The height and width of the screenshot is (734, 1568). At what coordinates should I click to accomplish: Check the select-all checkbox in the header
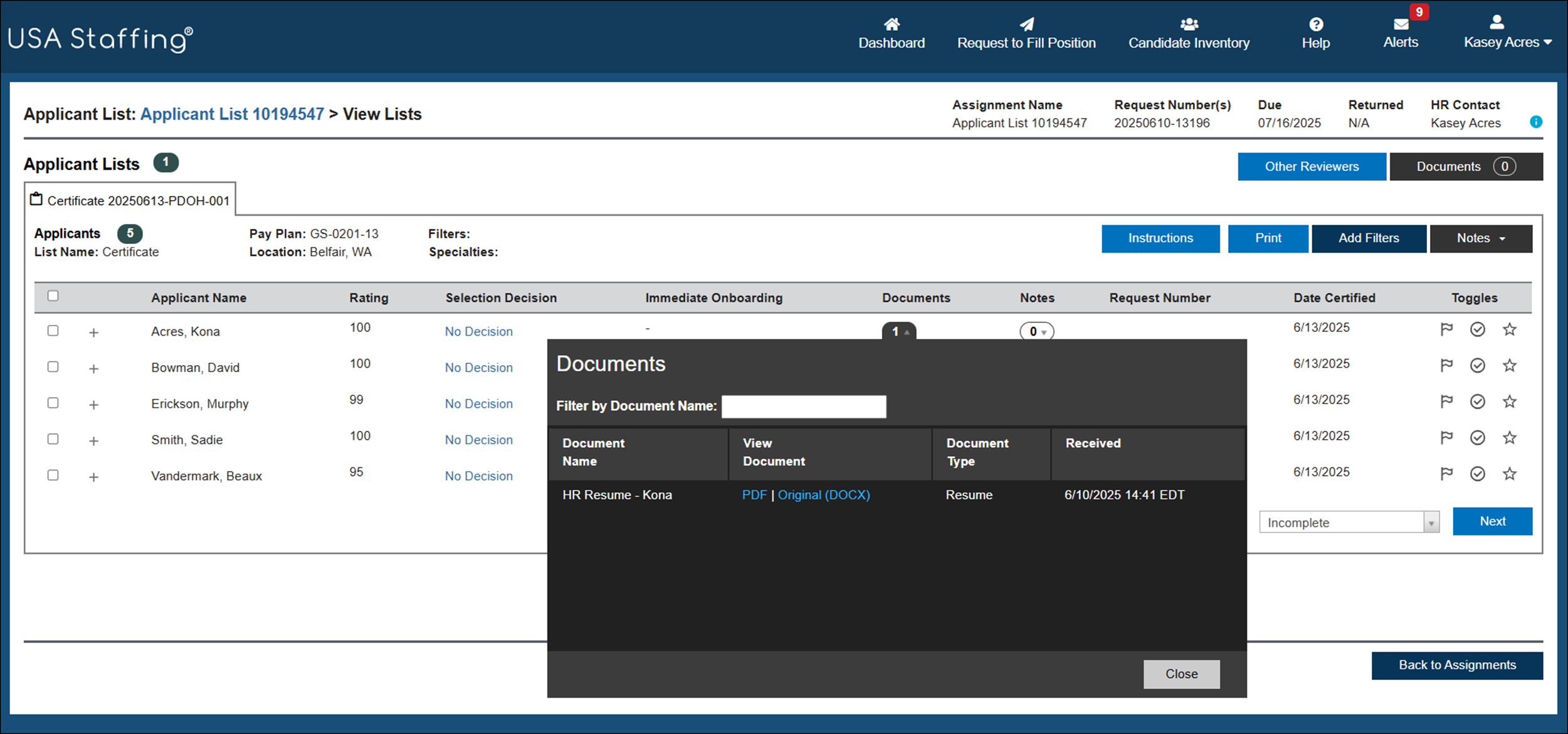point(53,295)
